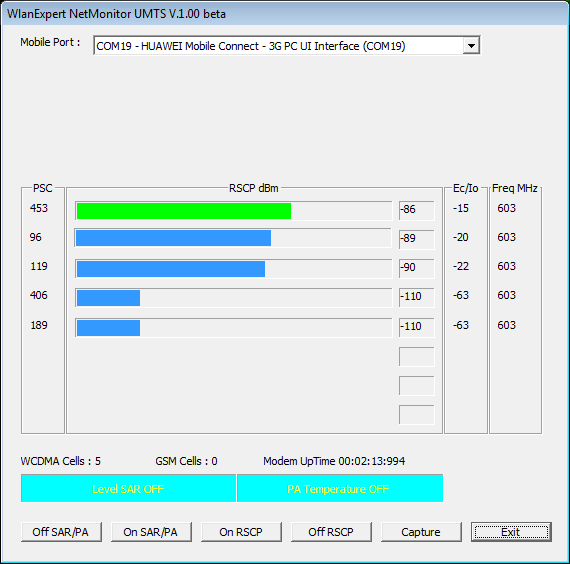This screenshot has width=570, height=564.
Task: Click the PA Temperature OFF indicator
Action: [x=340, y=488]
